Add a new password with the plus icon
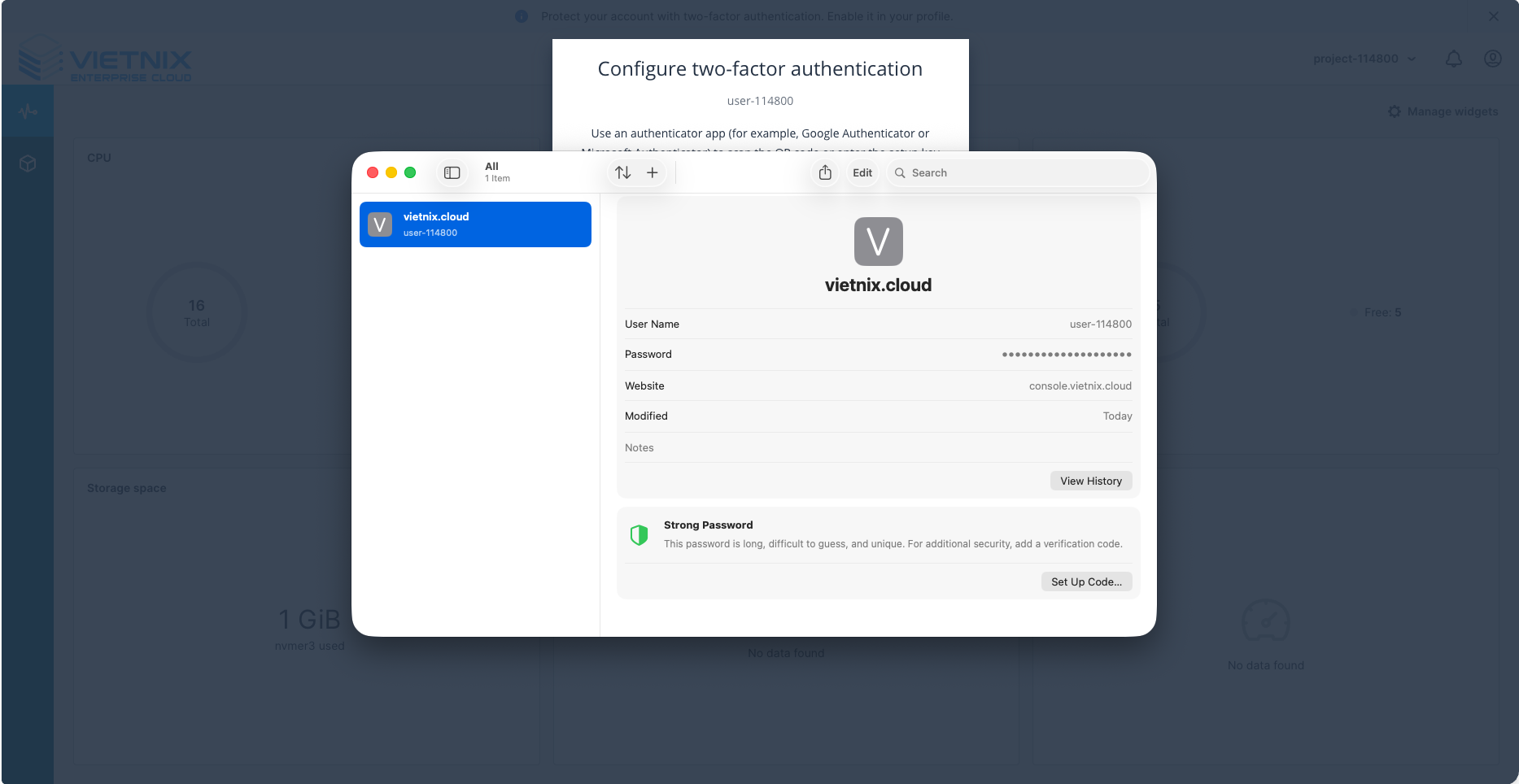Image resolution: width=1519 pixels, height=784 pixels. [653, 172]
